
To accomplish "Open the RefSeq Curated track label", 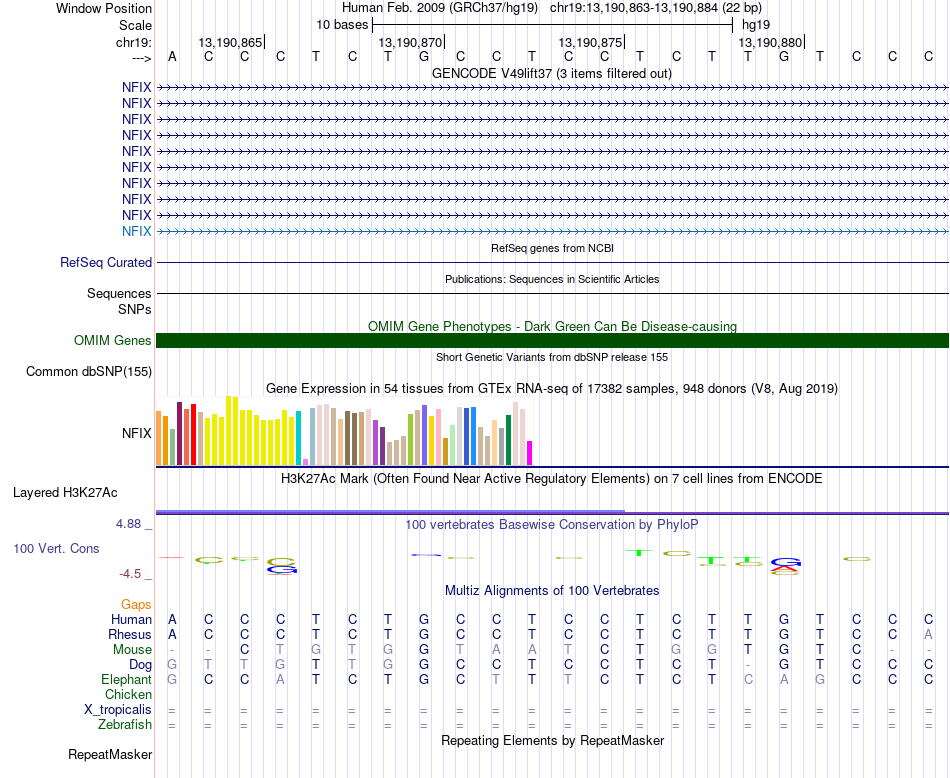I will (105, 262).
